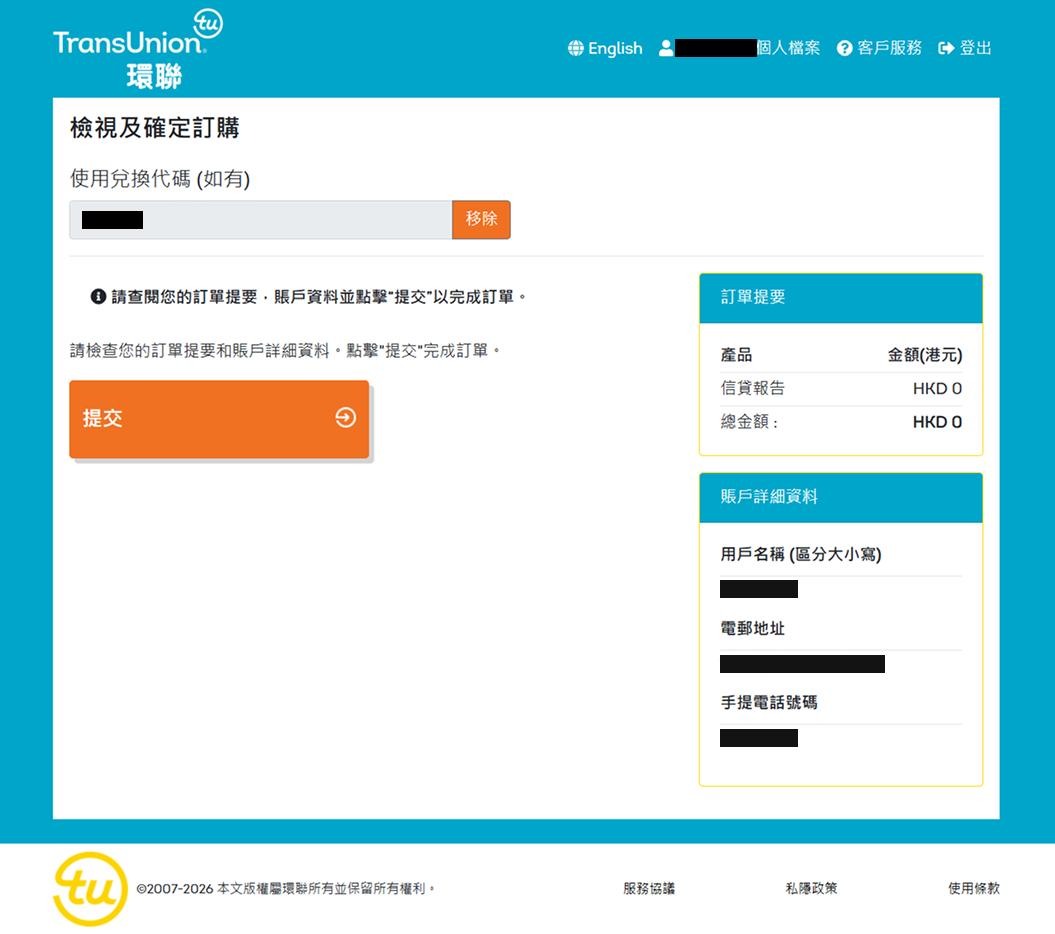The width and height of the screenshot is (1055, 934).
Task: Click the logout arrow icon
Action: tap(946, 48)
